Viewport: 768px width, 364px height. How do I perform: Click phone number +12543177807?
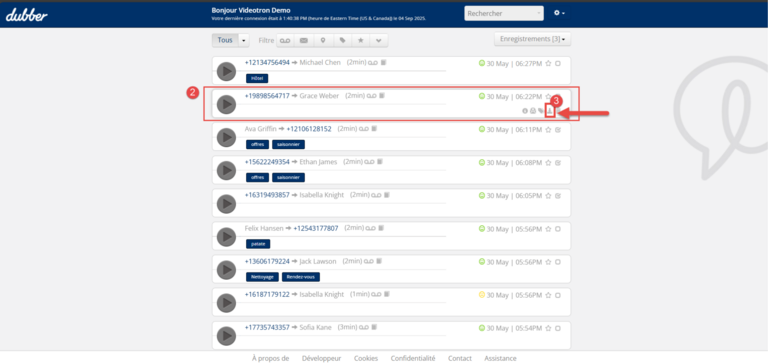coord(316,228)
